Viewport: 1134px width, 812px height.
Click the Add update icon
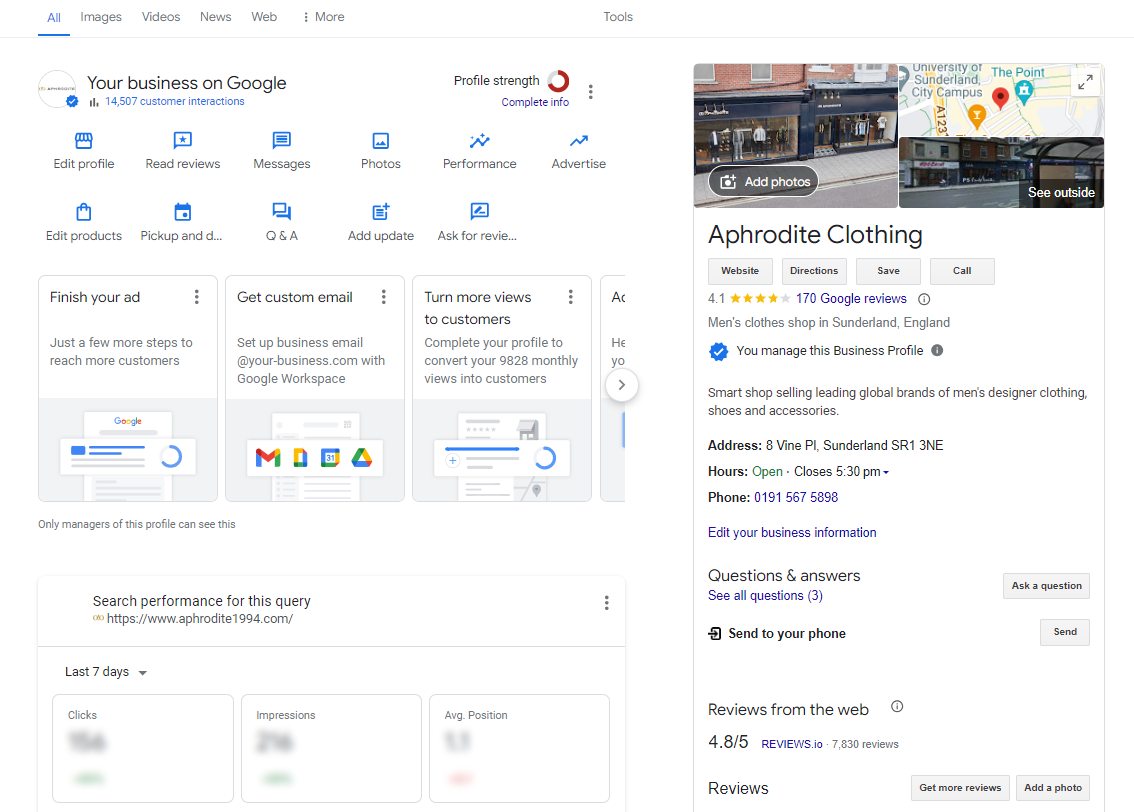point(380,212)
